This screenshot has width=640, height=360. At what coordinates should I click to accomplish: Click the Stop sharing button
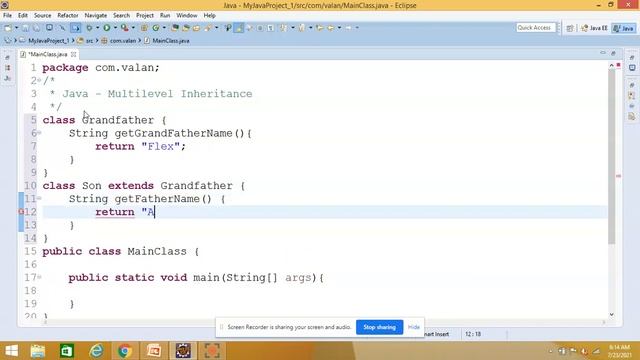pos(379,327)
